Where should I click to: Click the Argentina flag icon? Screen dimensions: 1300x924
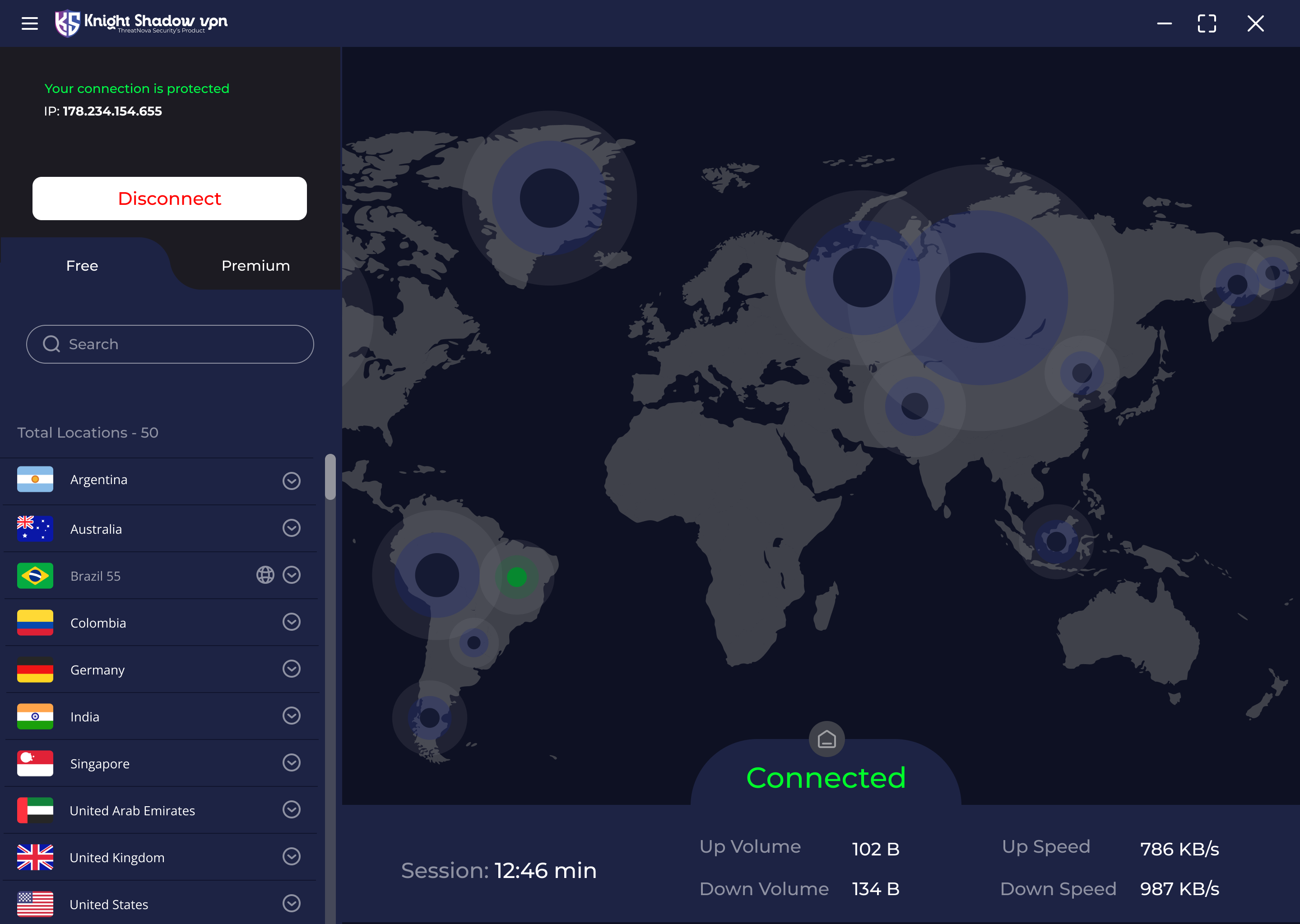coord(35,479)
